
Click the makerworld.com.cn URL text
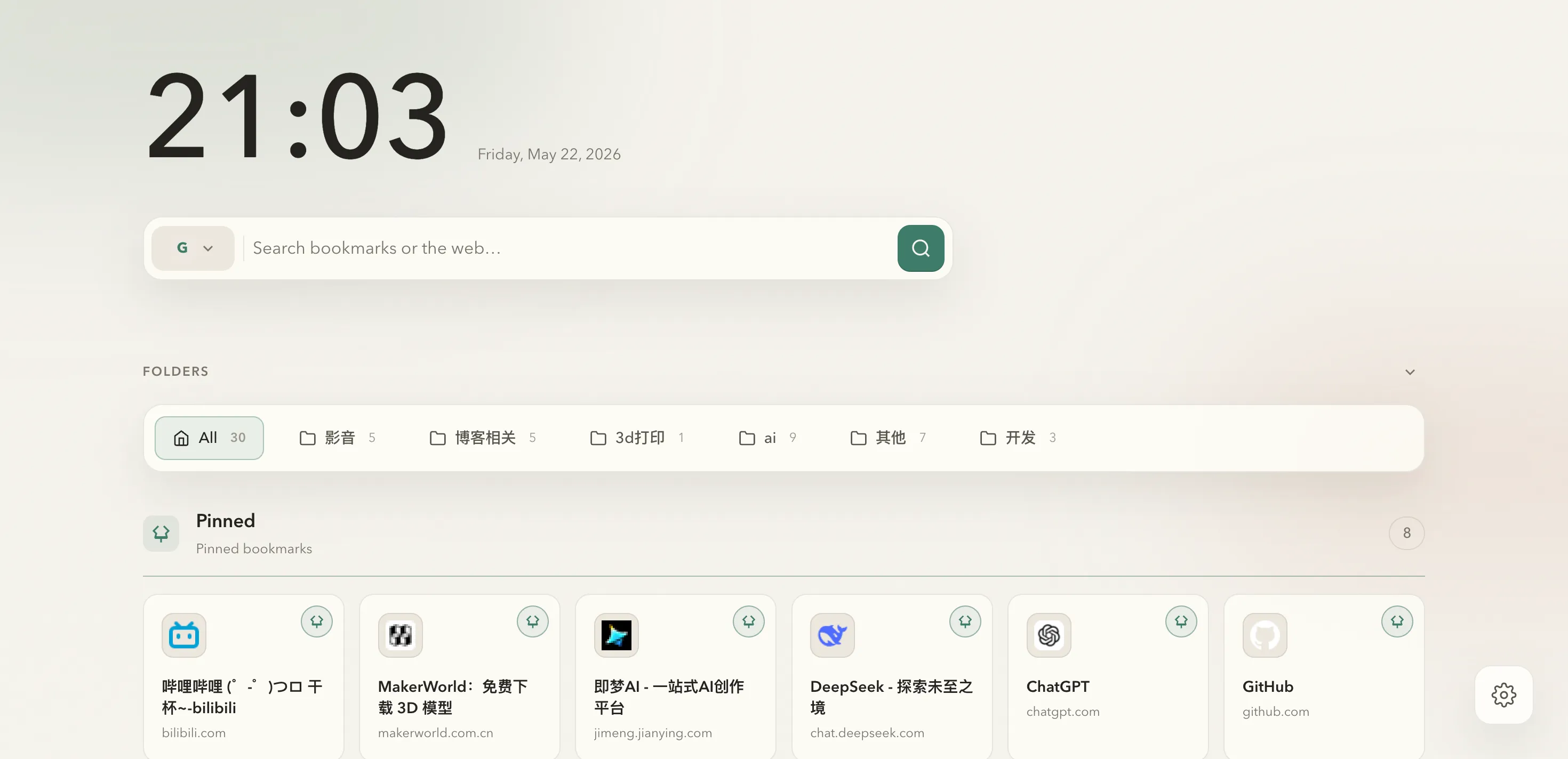(435, 733)
